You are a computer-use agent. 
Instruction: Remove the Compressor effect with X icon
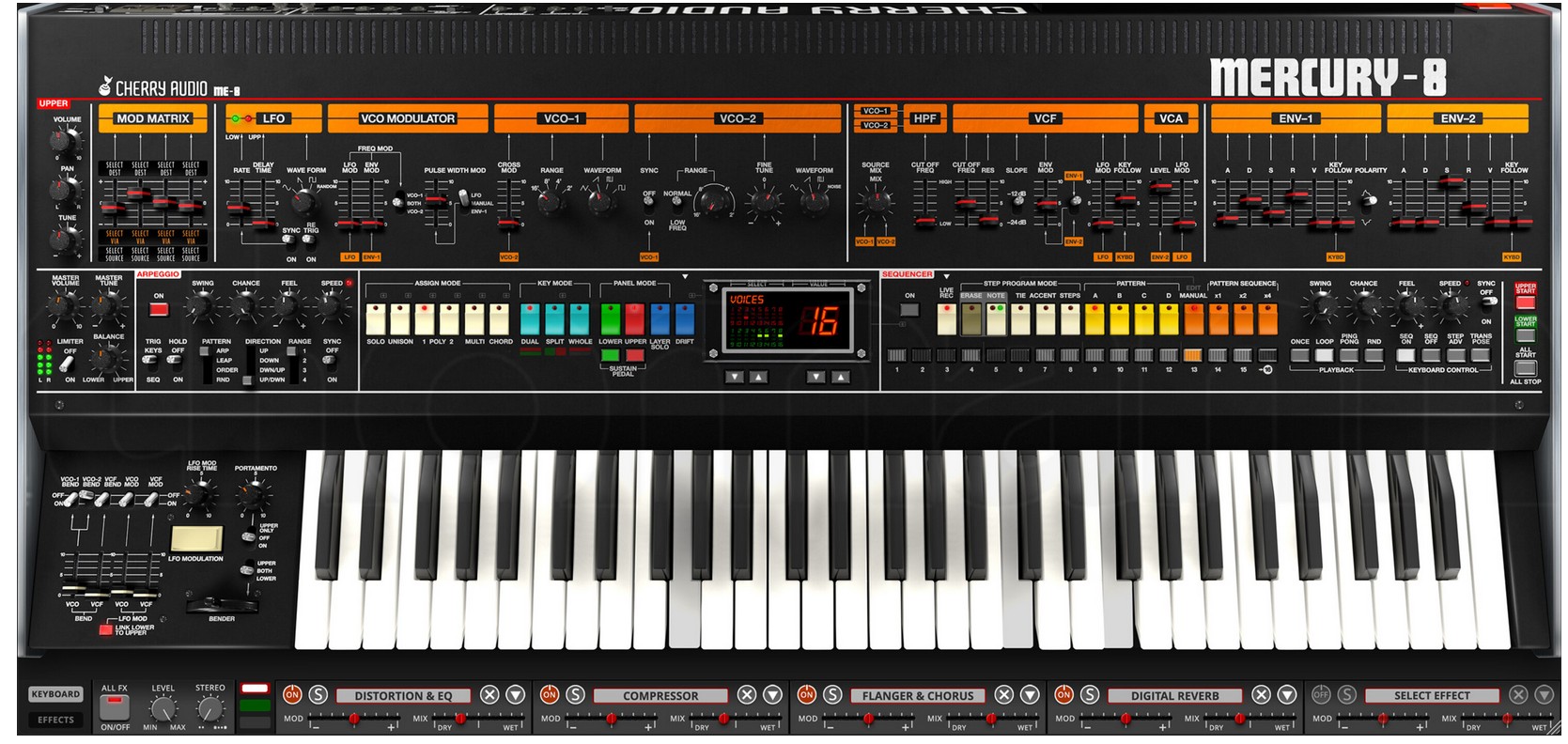click(747, 695)
